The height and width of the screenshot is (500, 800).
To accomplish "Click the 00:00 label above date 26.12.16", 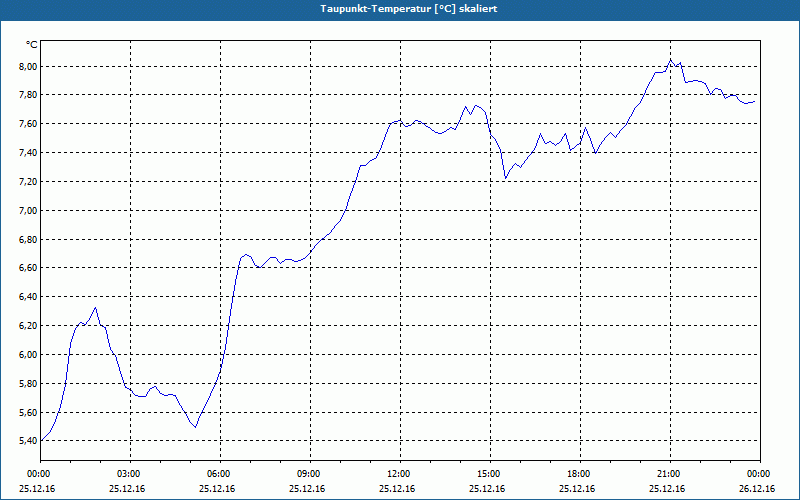I will click(758, 474).
